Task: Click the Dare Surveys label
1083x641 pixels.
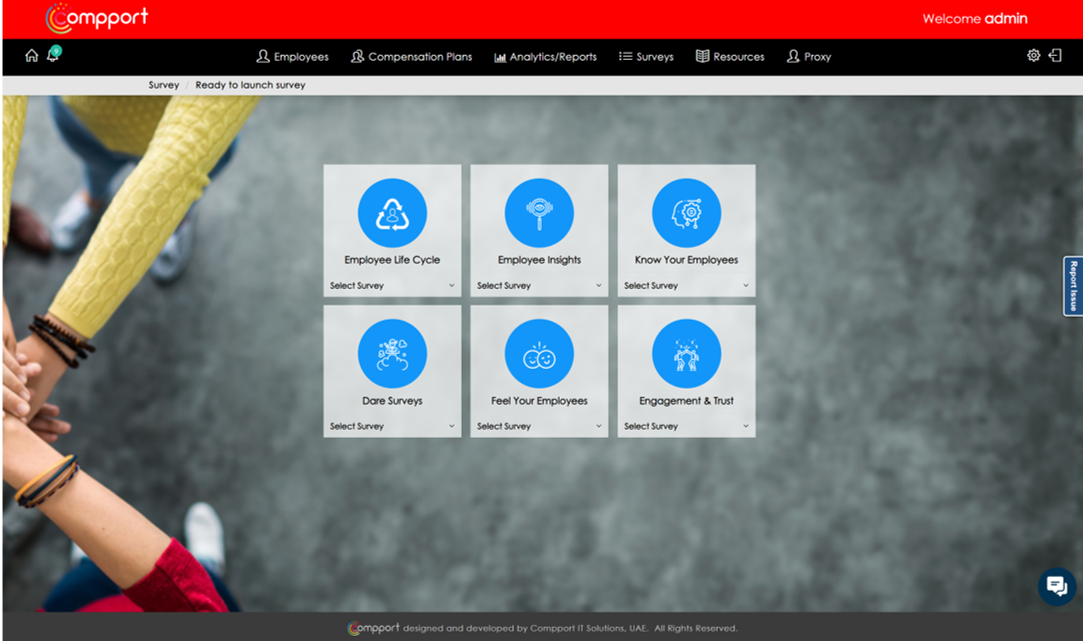Action: [392, 401]
